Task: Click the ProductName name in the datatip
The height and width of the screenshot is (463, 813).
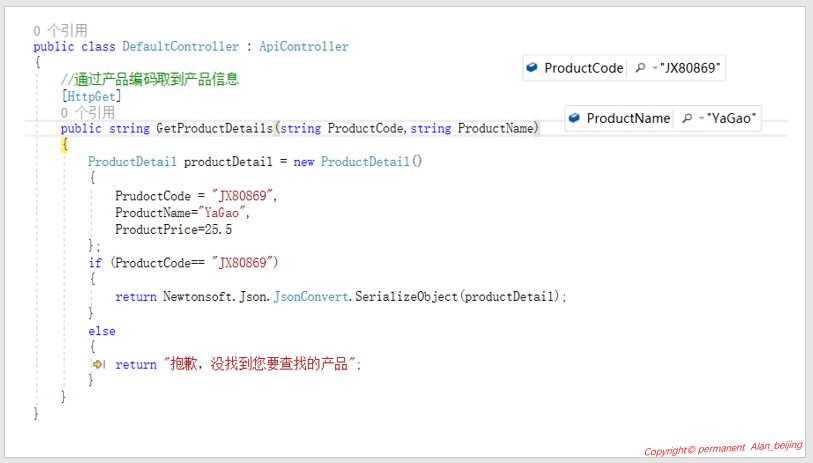Action: coord(628,118)
